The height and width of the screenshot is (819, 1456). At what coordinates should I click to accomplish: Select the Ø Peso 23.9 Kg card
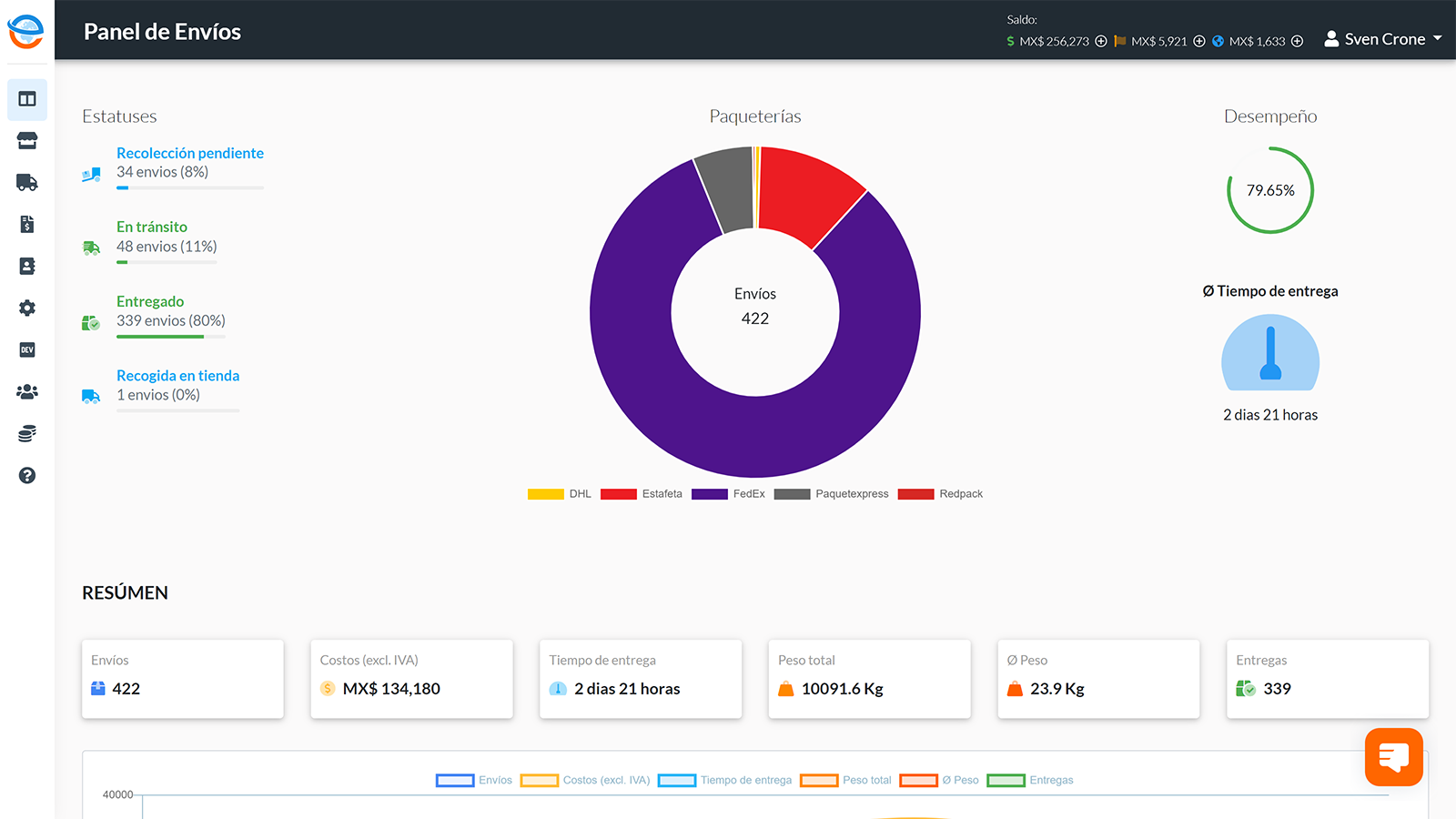[1098, 679]
